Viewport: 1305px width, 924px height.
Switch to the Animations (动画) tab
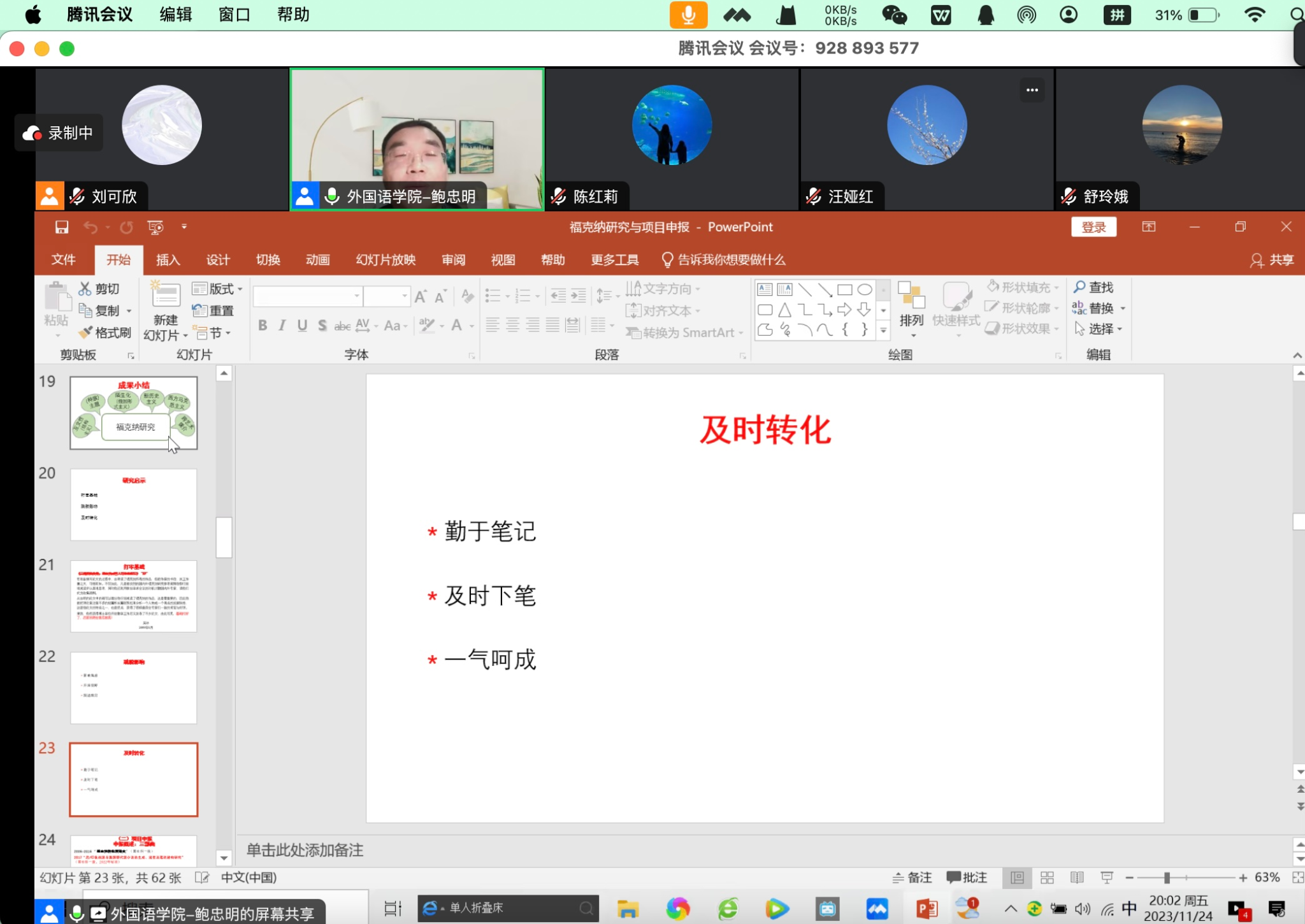click(x=317, y=260)
